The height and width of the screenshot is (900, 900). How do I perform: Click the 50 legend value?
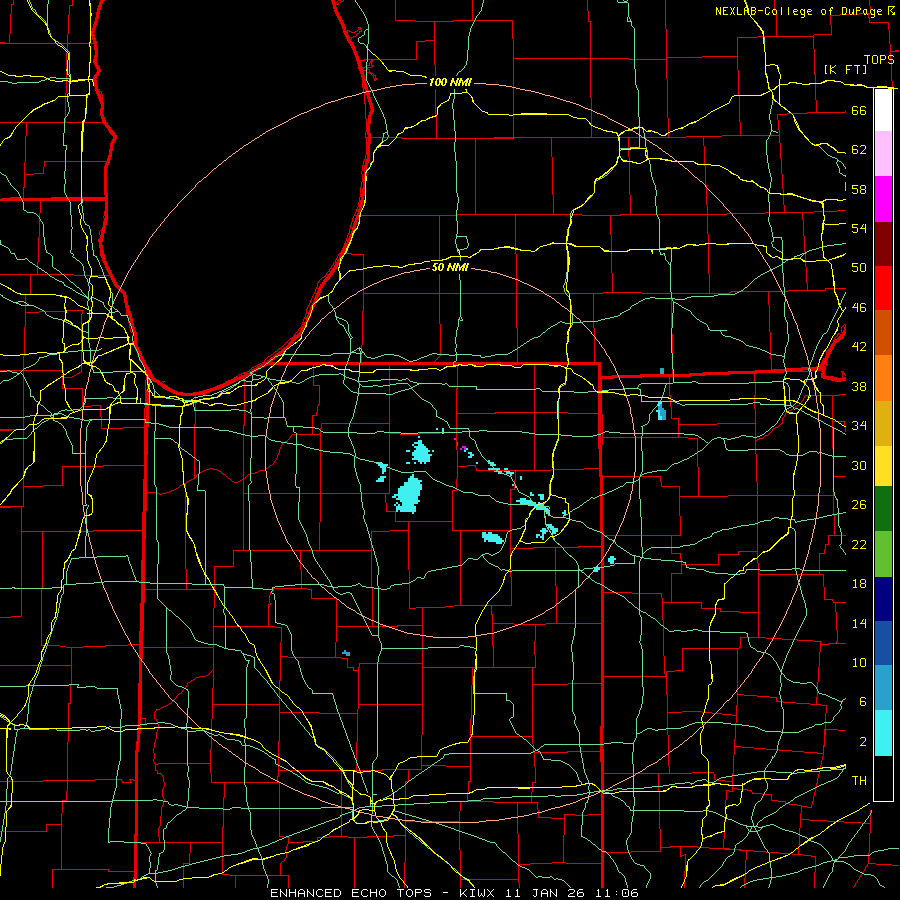click(859, 268)
